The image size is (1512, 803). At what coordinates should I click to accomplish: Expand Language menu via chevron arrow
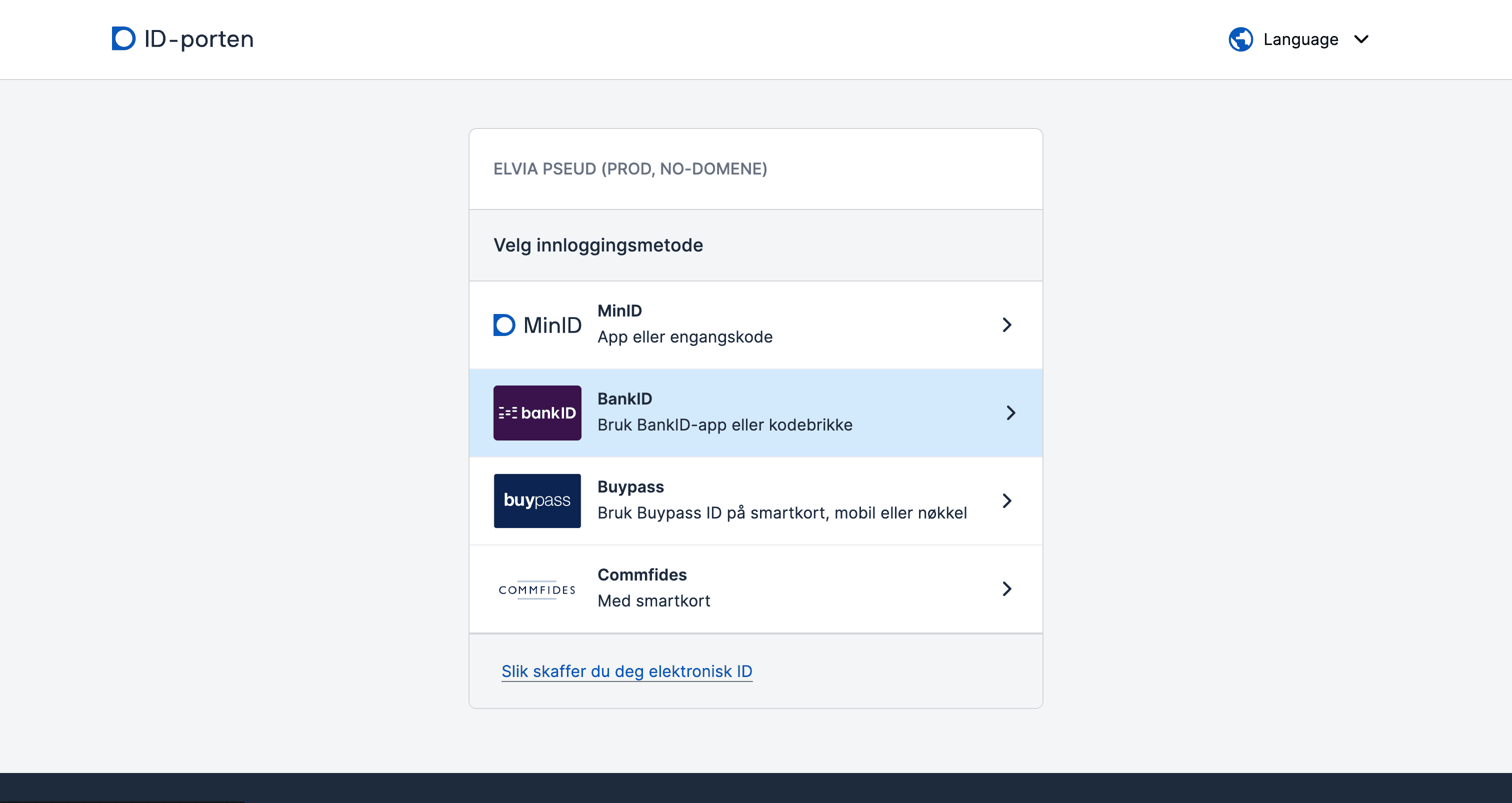1361,39
